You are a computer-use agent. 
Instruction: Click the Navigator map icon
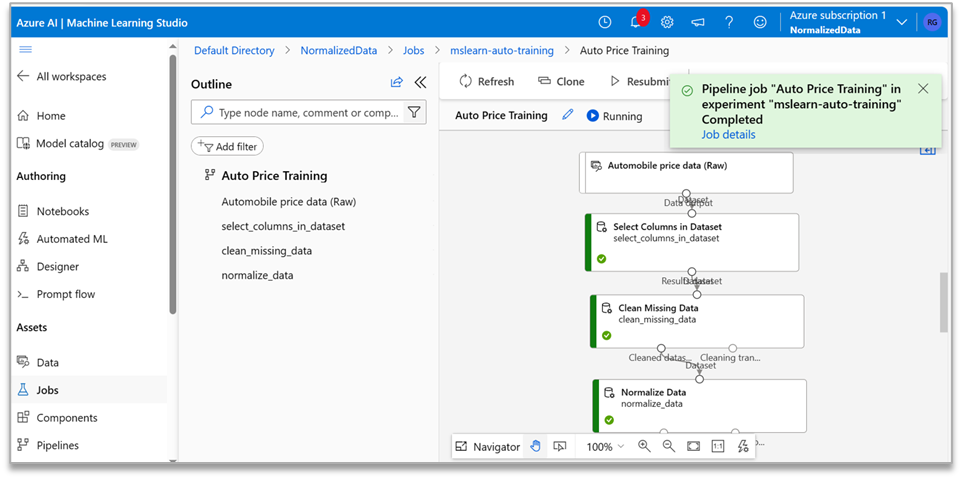click(x=462, y=446)
